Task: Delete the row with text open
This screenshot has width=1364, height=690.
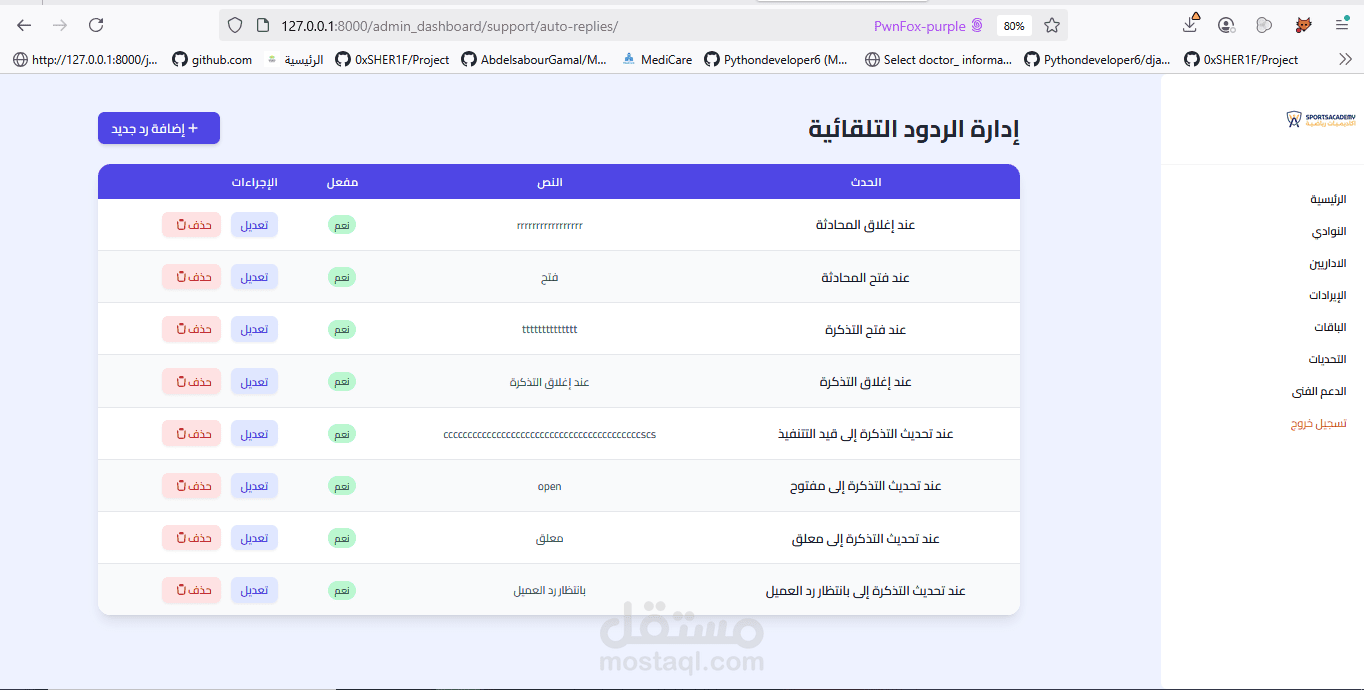Action: pyautogui.click(x=191, y=485)
